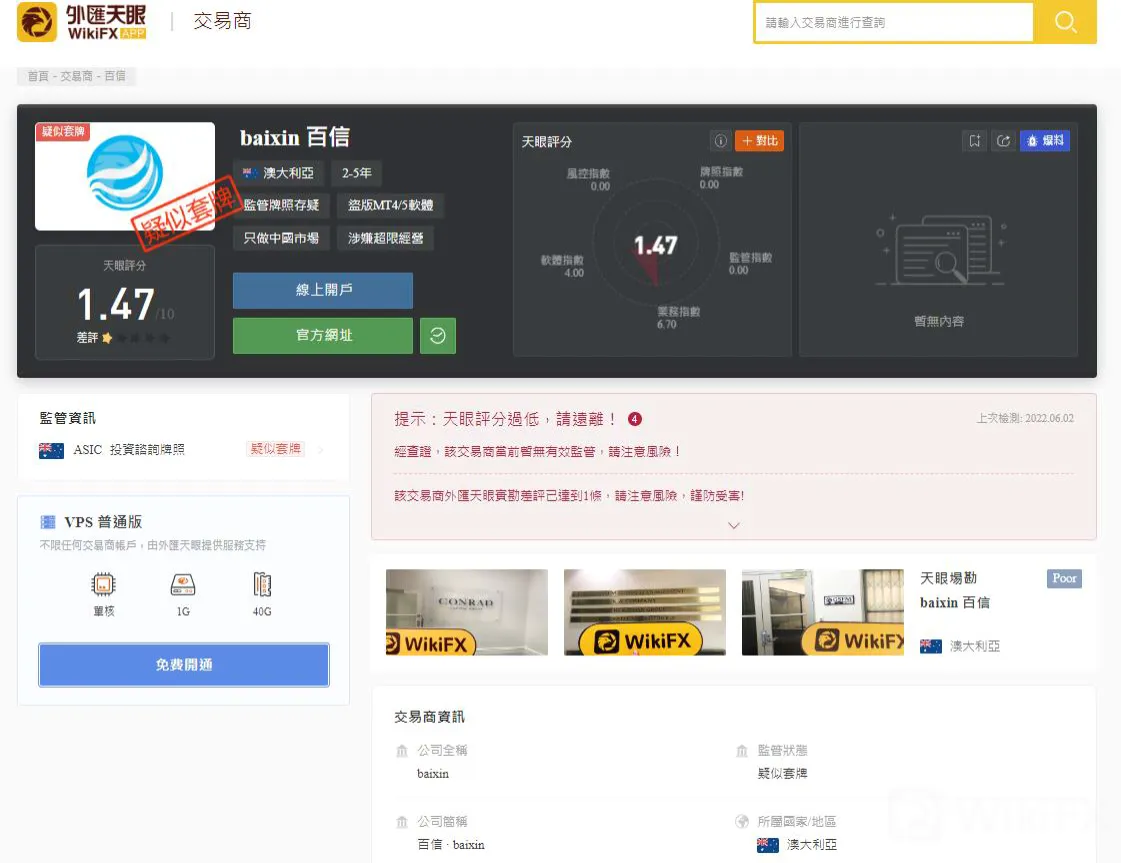This screenshot has height=863, width=1121.
Task: Click the info icon next to 天眼評分
Action: [720, 141]
